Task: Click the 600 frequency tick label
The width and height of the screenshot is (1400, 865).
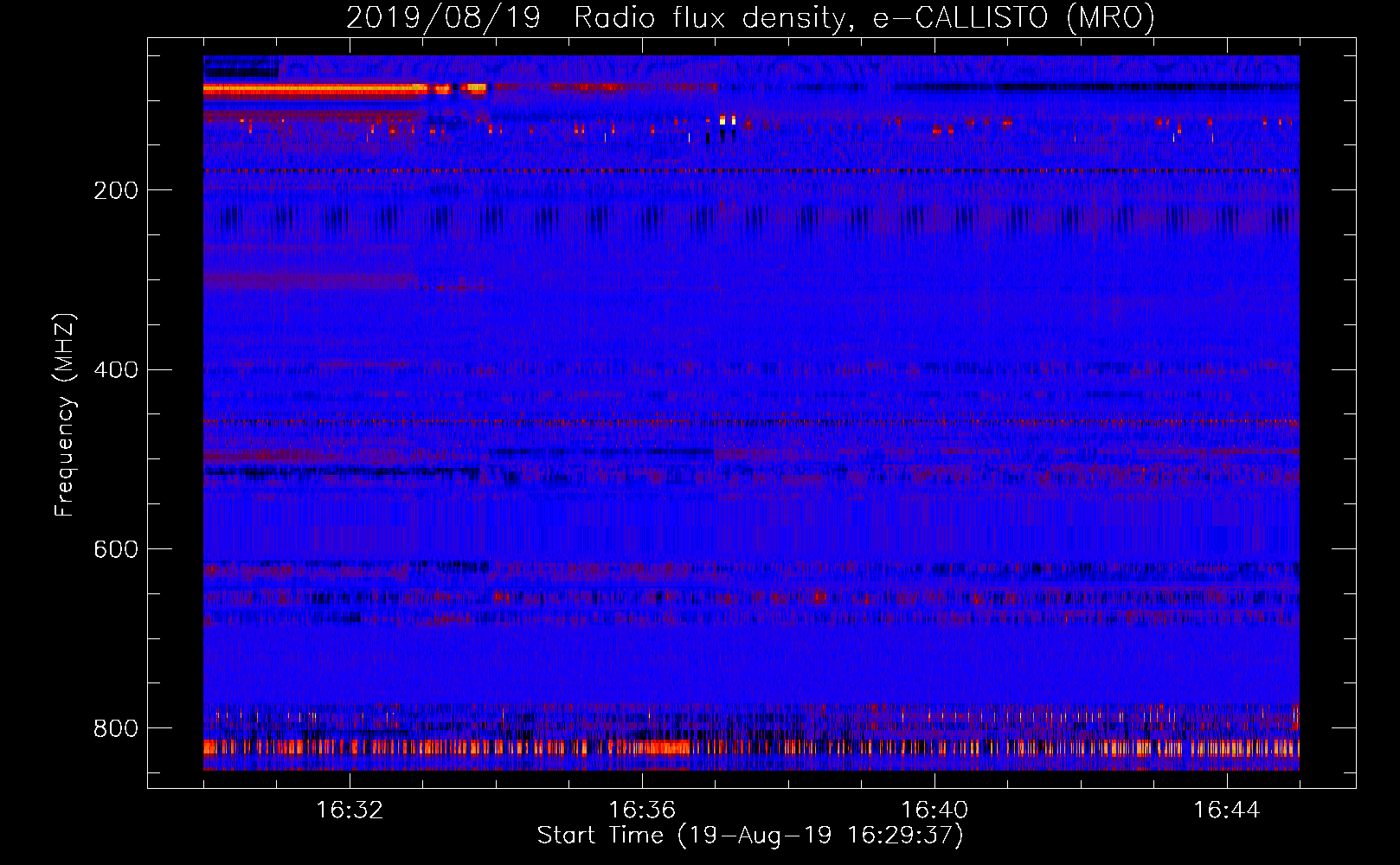Action: point(116,550)
